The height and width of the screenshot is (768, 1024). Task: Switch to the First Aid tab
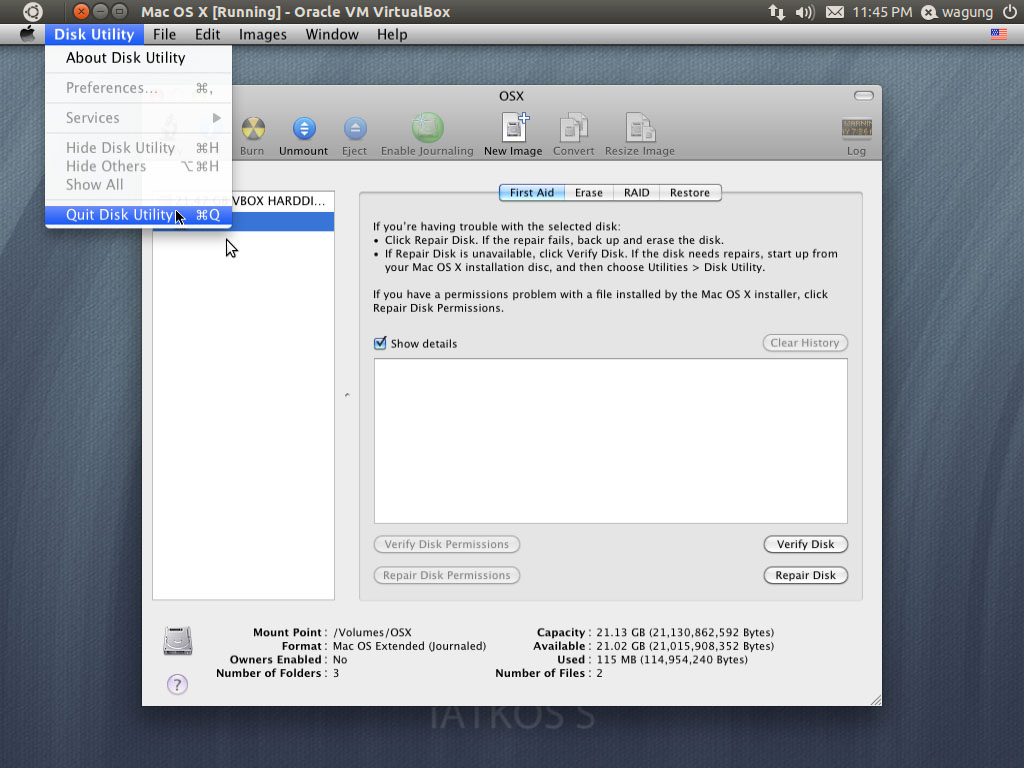pyautogui.click(x=532, y=193)
